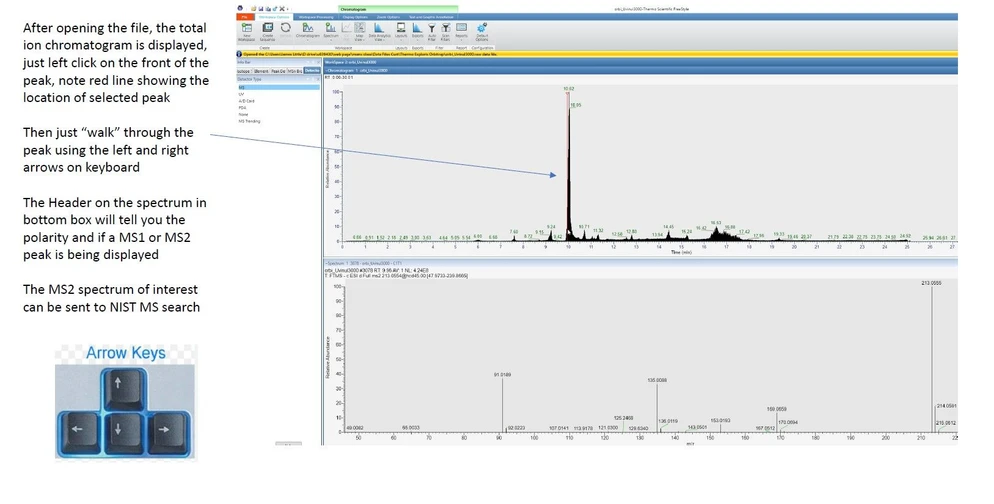Open the Reports ribbon button
Viewport: 994px width, 504px height.
(x=462, y=32)
